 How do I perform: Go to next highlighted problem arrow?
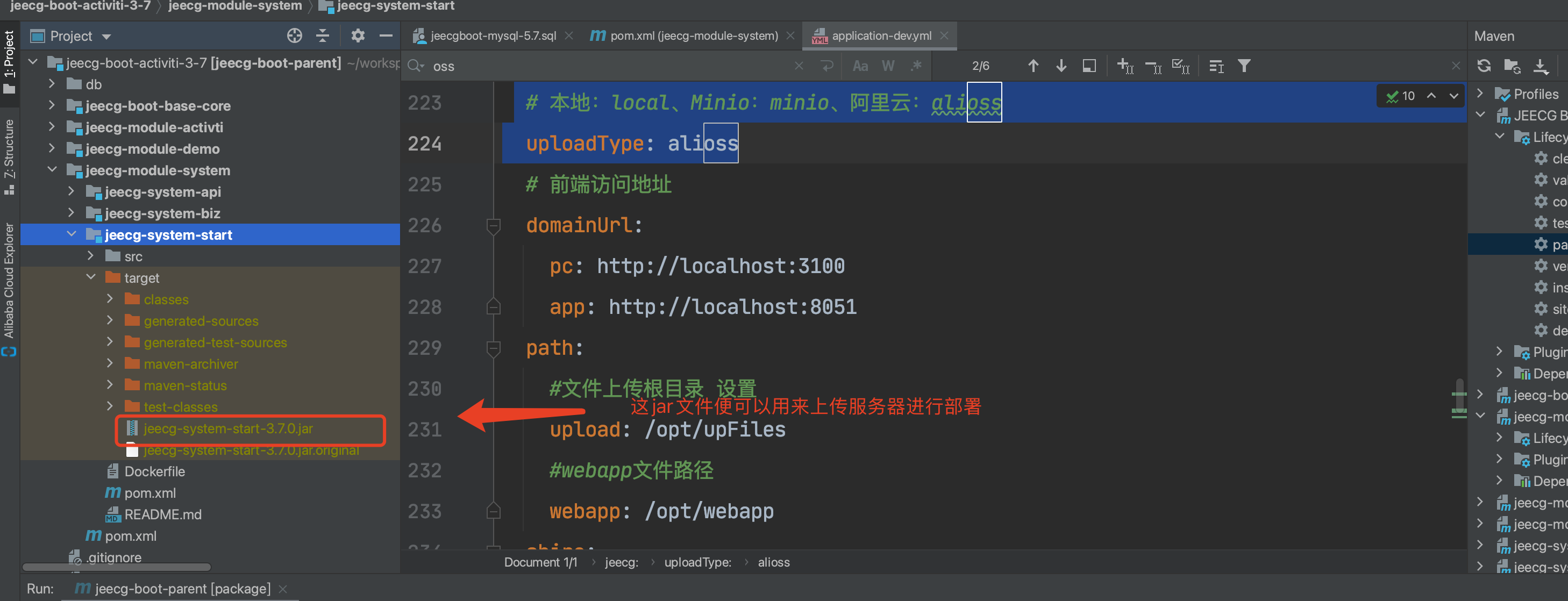pos(1453,96)
